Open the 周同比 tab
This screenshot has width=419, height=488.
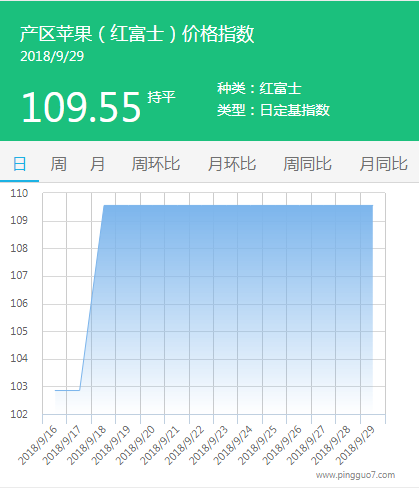tap(307, 164)
